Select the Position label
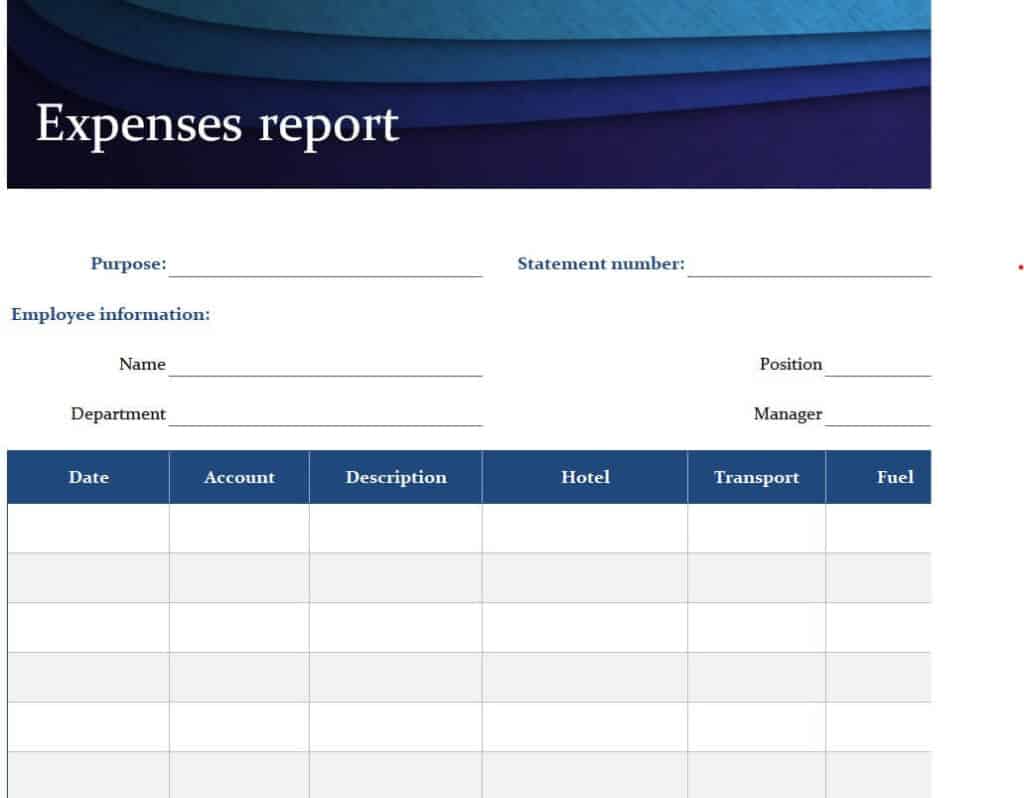This screenshot has width=1024, height=798. [791, 364]
